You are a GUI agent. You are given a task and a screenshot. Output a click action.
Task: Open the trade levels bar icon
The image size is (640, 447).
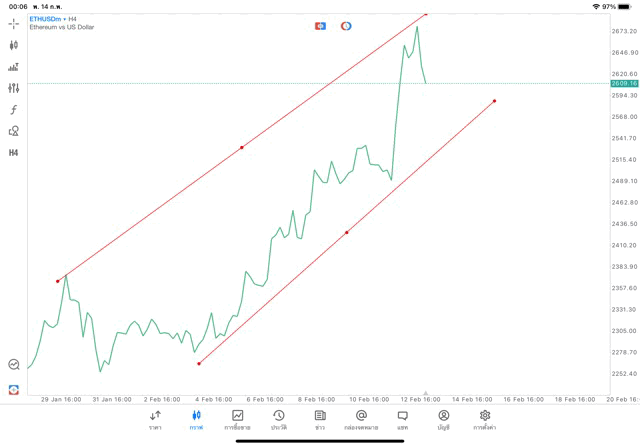(13, 67)
